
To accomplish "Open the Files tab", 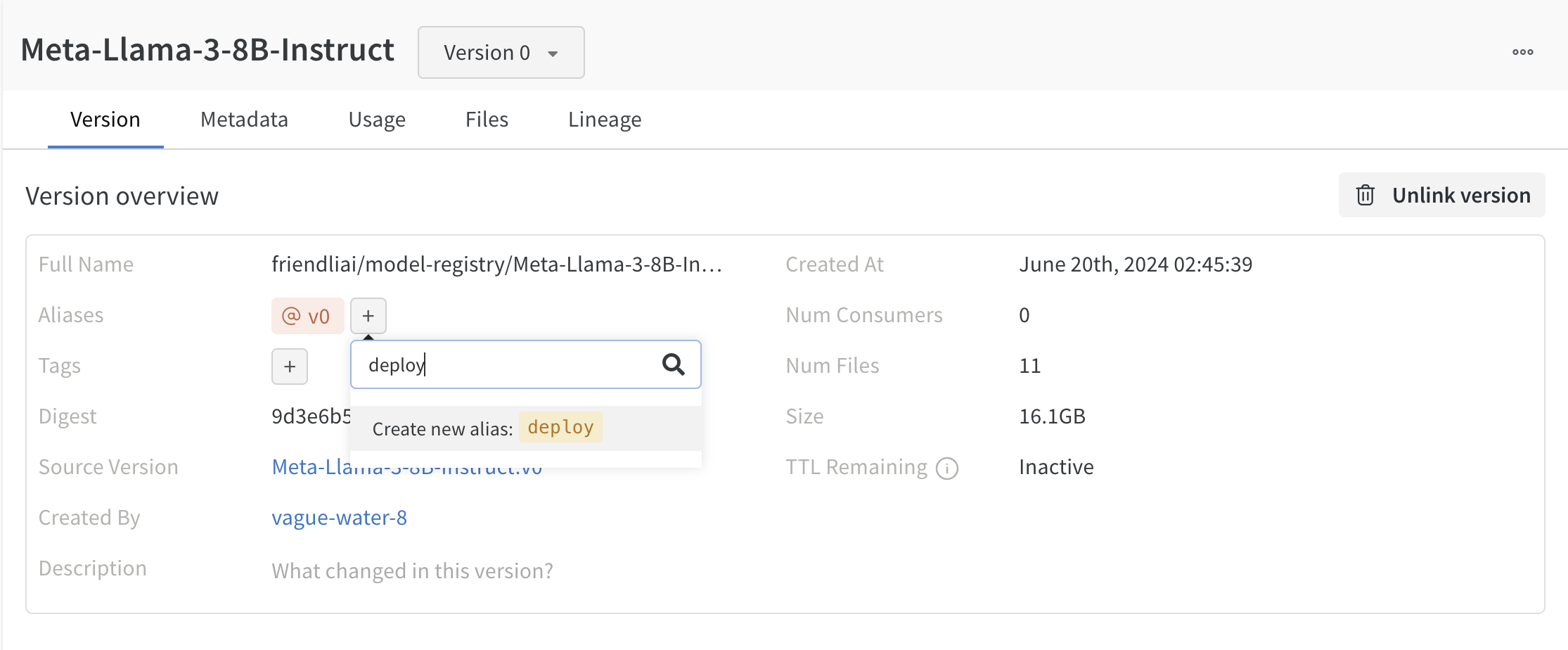I will click(x=487, y=120).
